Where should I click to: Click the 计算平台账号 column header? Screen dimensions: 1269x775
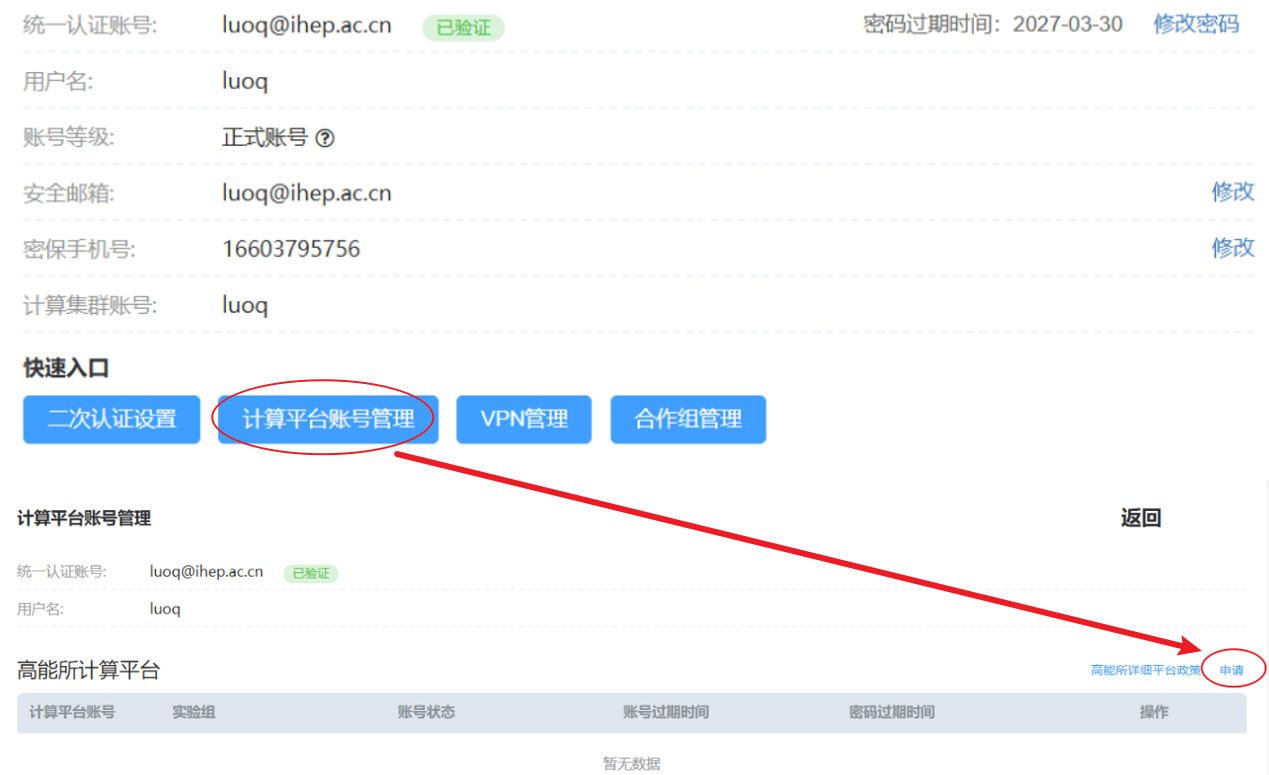[x=72, y=712]
